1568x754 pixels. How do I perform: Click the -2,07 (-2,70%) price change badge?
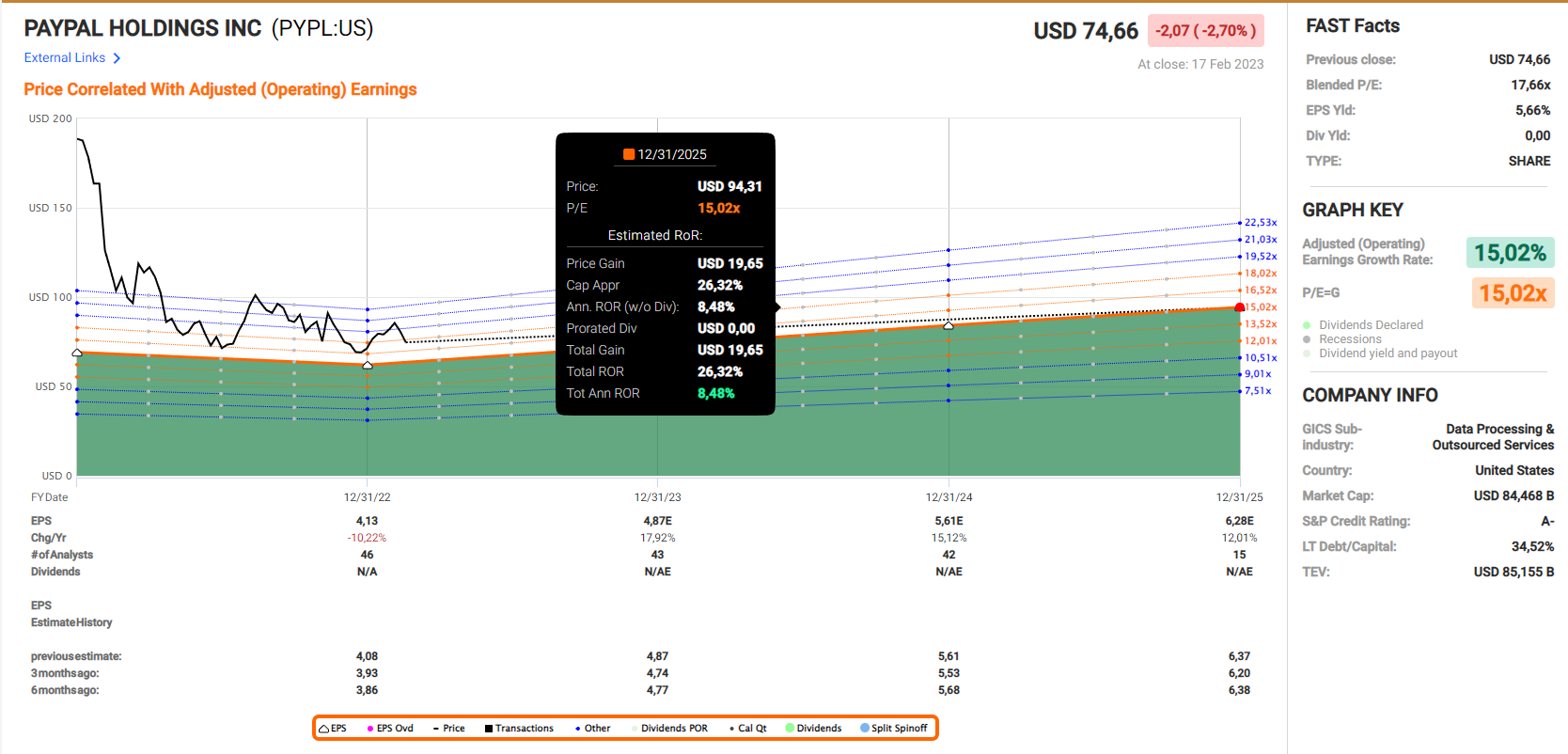coord(1205,31)
